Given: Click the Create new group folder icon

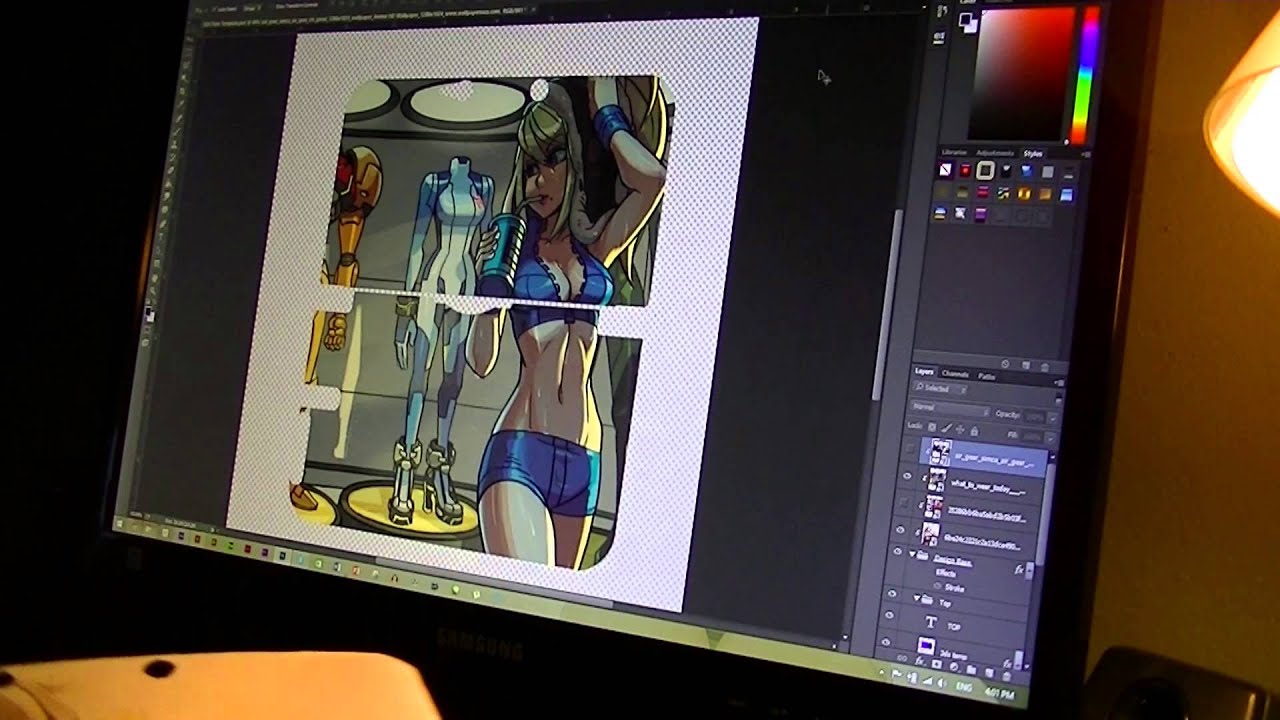Looking at the screenshot, I should coord(971,668).
